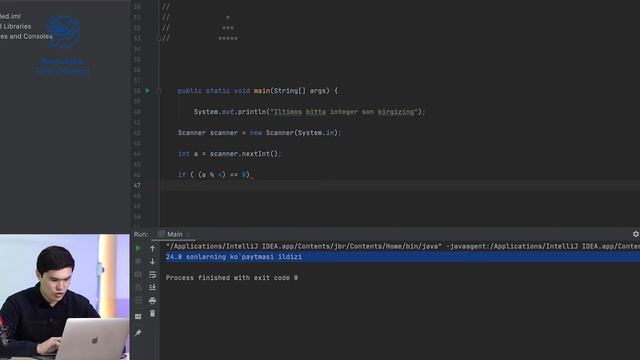Click the java command path line in console
The height and width of the screenshot is (360, 640).
coord(402,246)
